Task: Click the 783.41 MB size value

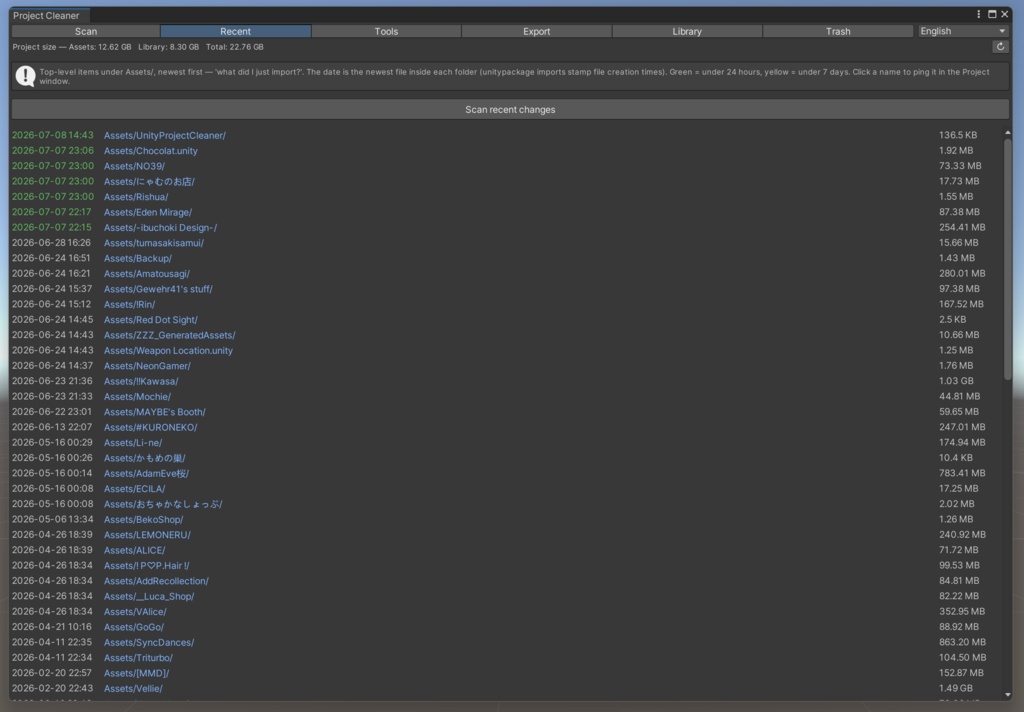Action: coord(962,474)
